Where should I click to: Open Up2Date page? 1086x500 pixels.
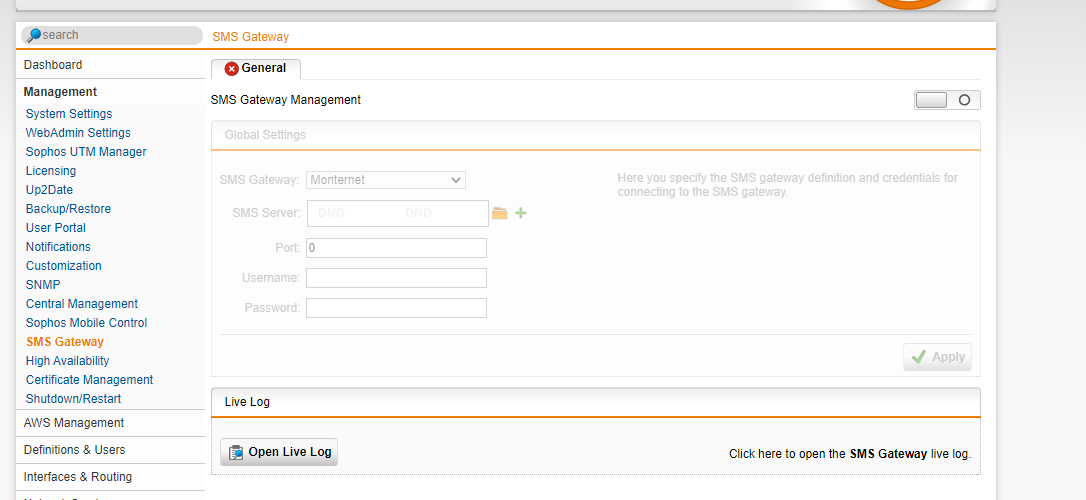(49, 190)
